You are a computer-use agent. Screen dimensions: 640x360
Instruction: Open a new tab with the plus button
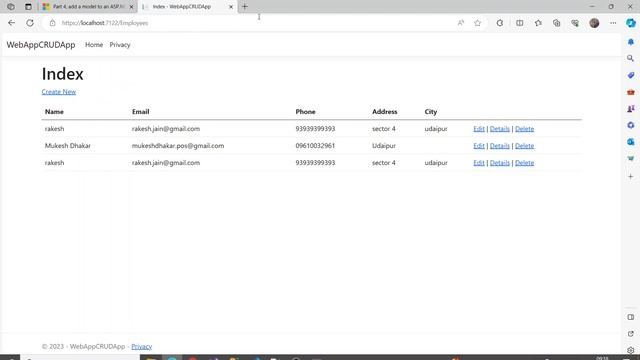pos(245,7)
